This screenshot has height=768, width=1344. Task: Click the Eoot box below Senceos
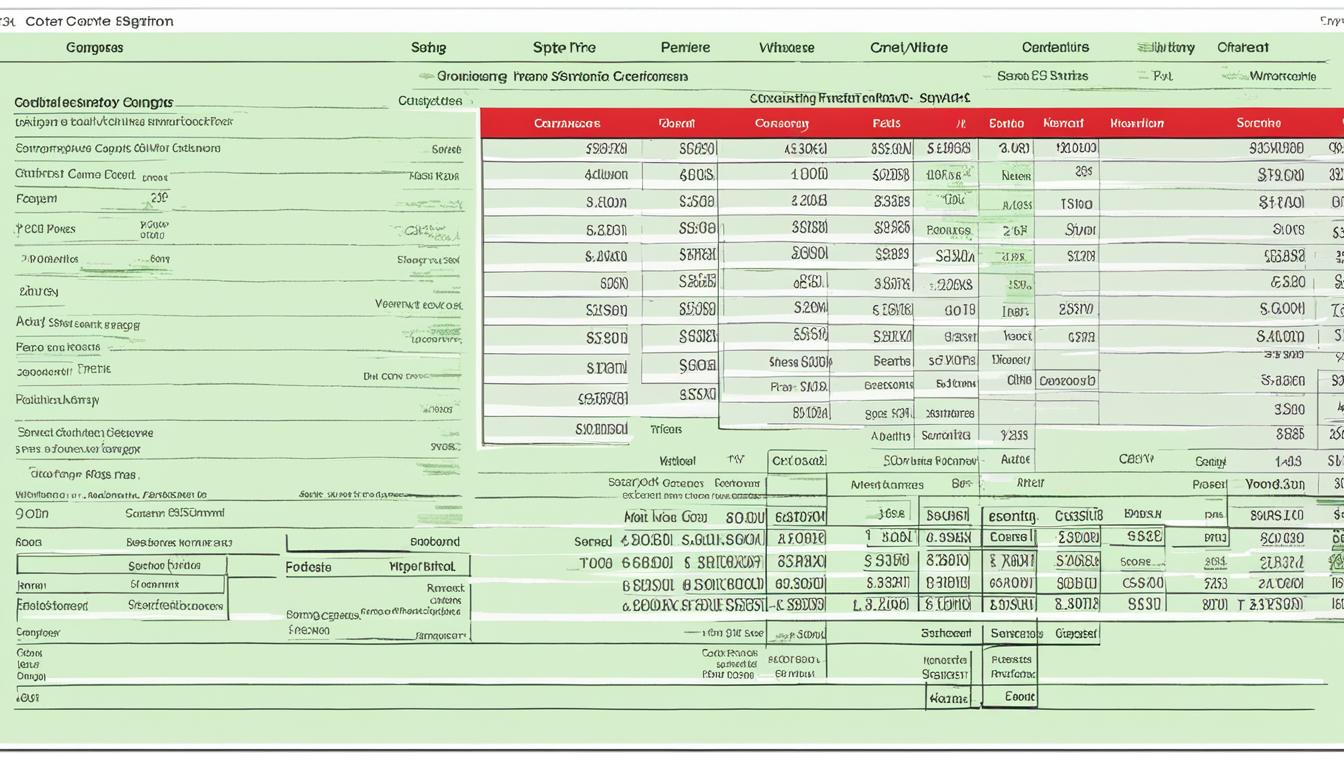pos(1011,694)
